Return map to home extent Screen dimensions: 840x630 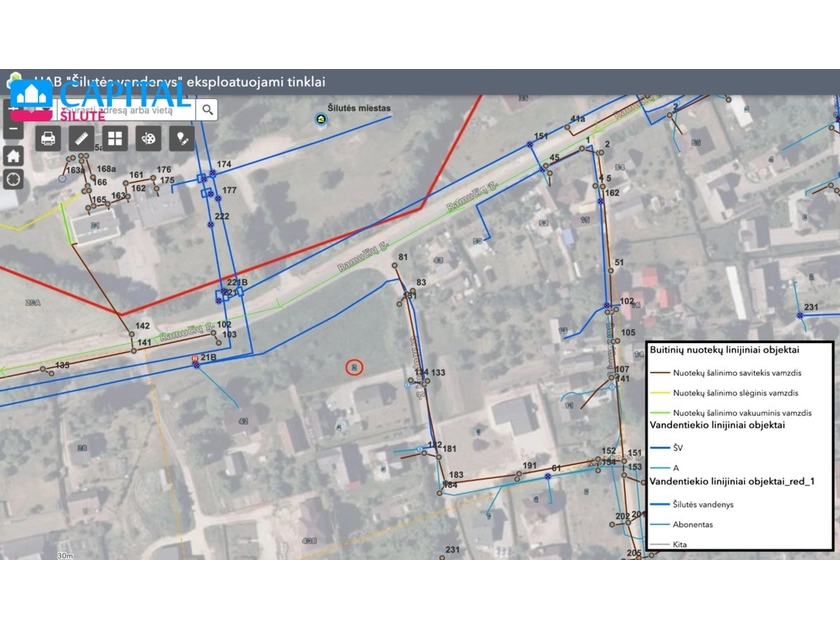click(13, 156)
